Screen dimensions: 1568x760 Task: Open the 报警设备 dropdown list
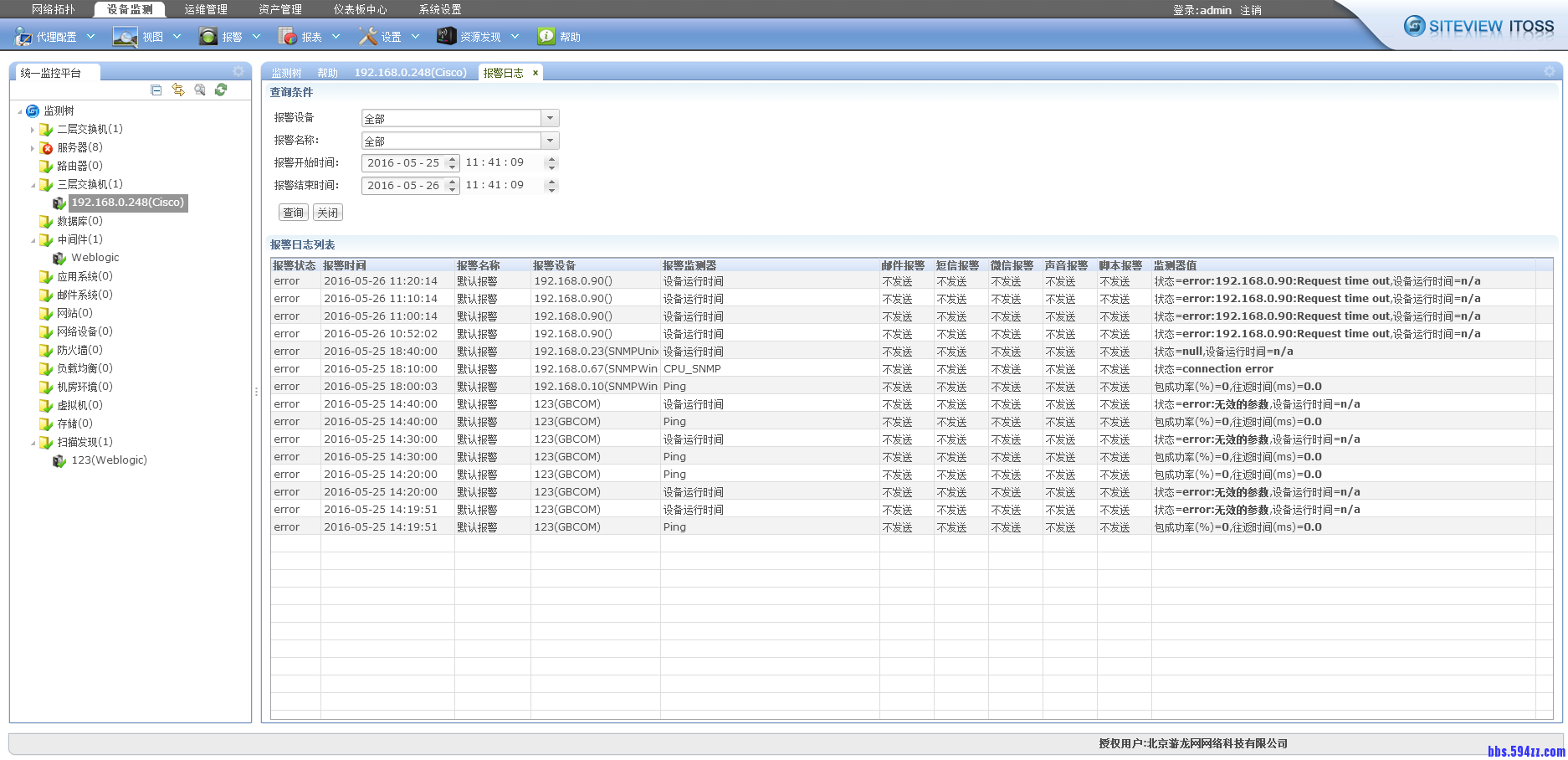tap(550, 118)
